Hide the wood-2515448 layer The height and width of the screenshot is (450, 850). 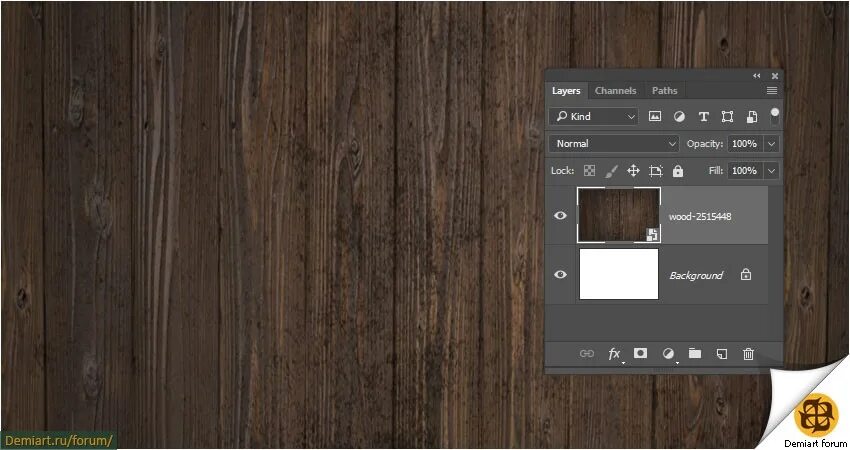click(x=561, y=215)
